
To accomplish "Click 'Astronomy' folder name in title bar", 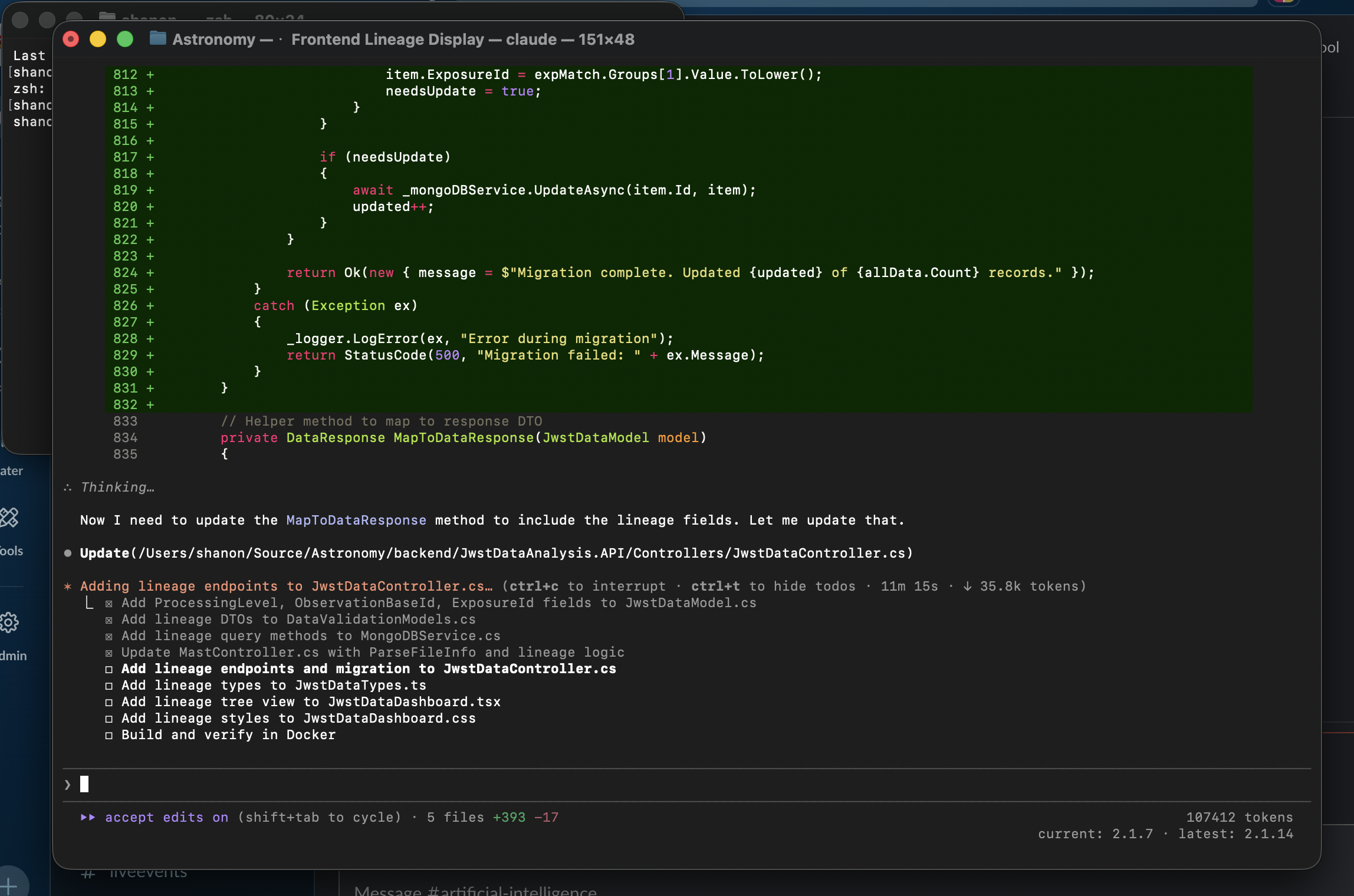I will point(213,39).
